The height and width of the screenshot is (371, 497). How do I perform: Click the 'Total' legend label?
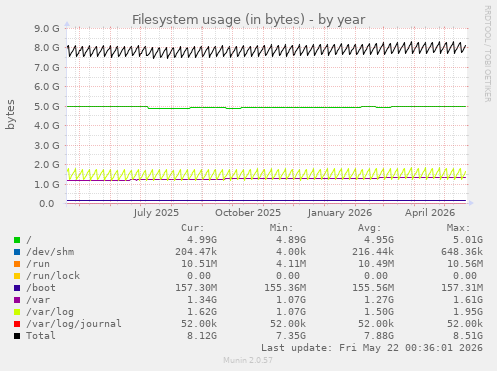click(41, 336)
